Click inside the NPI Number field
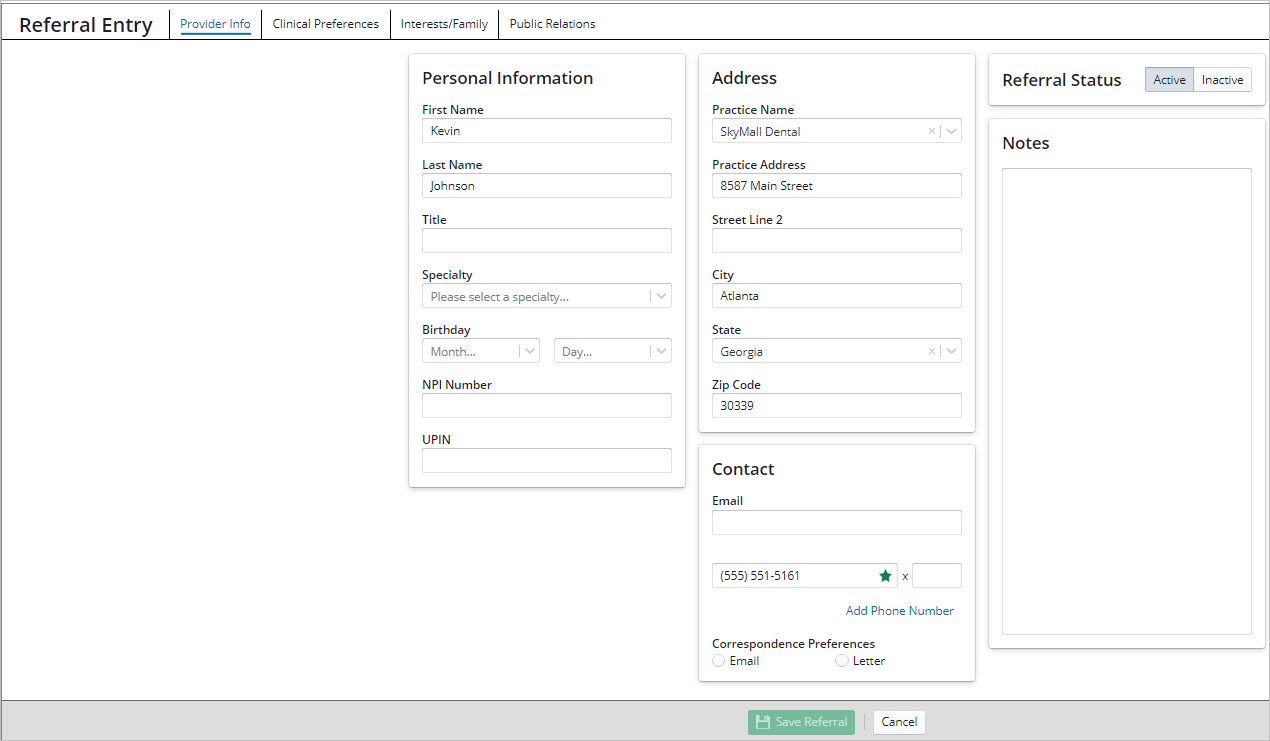This screenshot has height=741, width=1270. coord(546,405)
